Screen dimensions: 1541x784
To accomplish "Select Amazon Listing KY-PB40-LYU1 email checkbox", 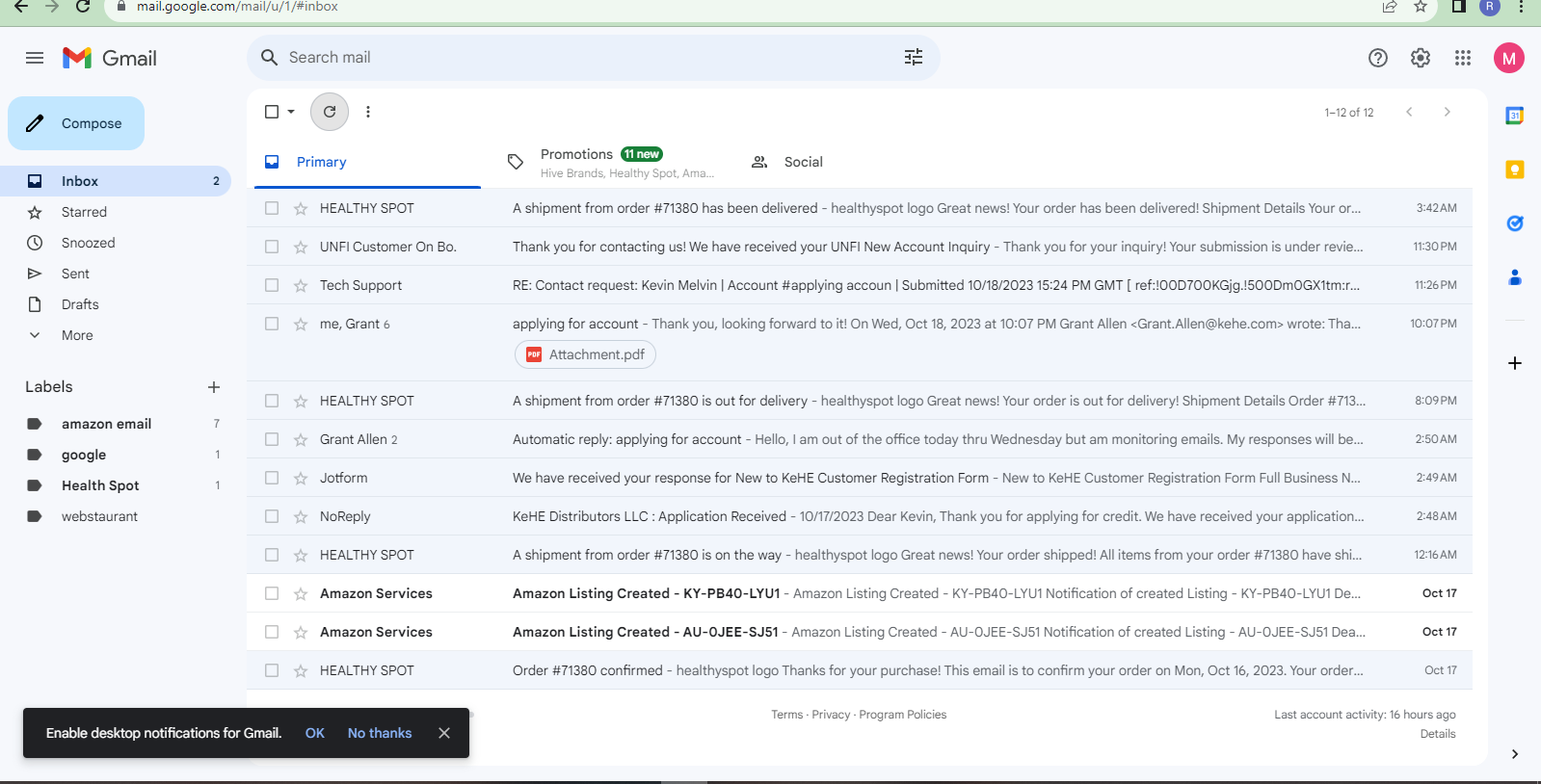I will pos(272,593).
